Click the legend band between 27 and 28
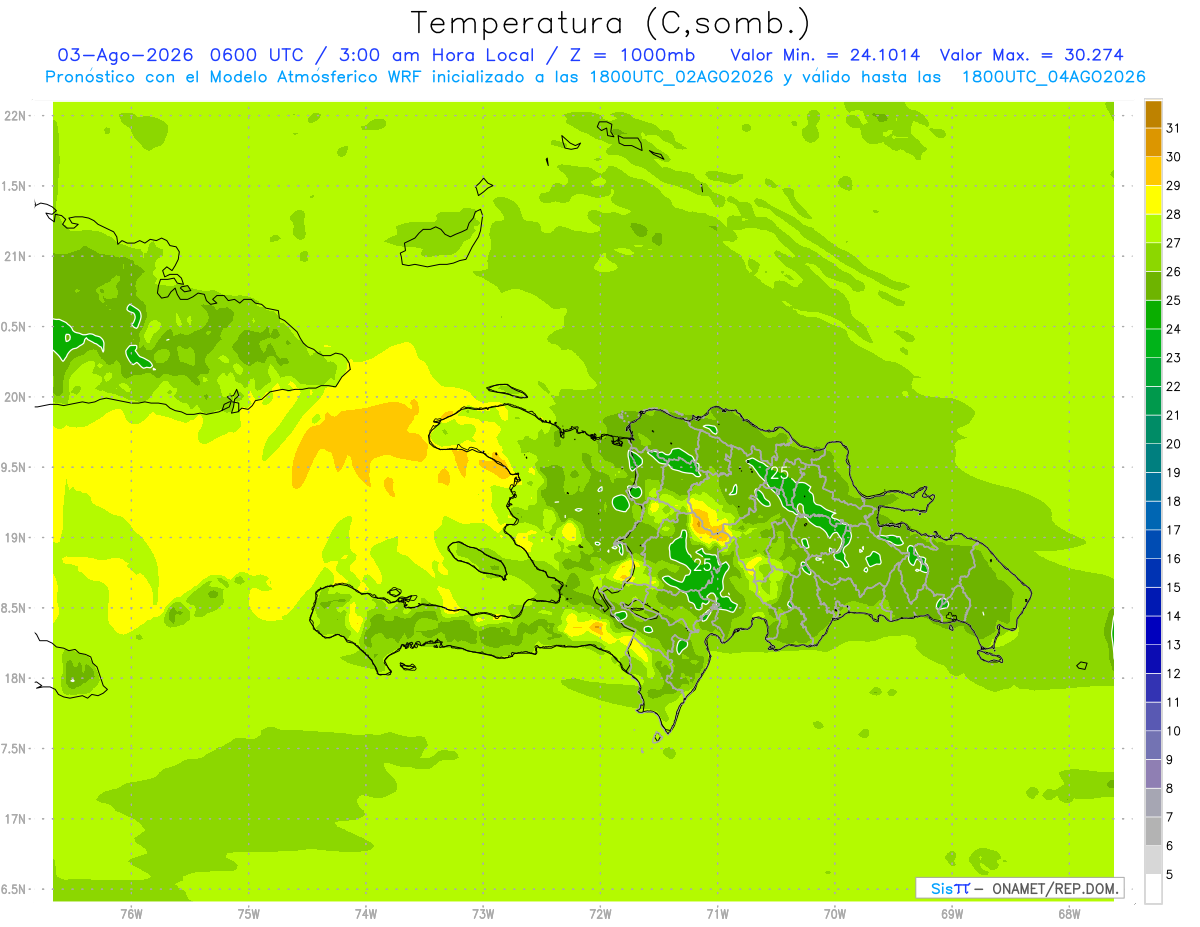The image size is (1200, 927). pyautogui.click(x=1153, y=229)
